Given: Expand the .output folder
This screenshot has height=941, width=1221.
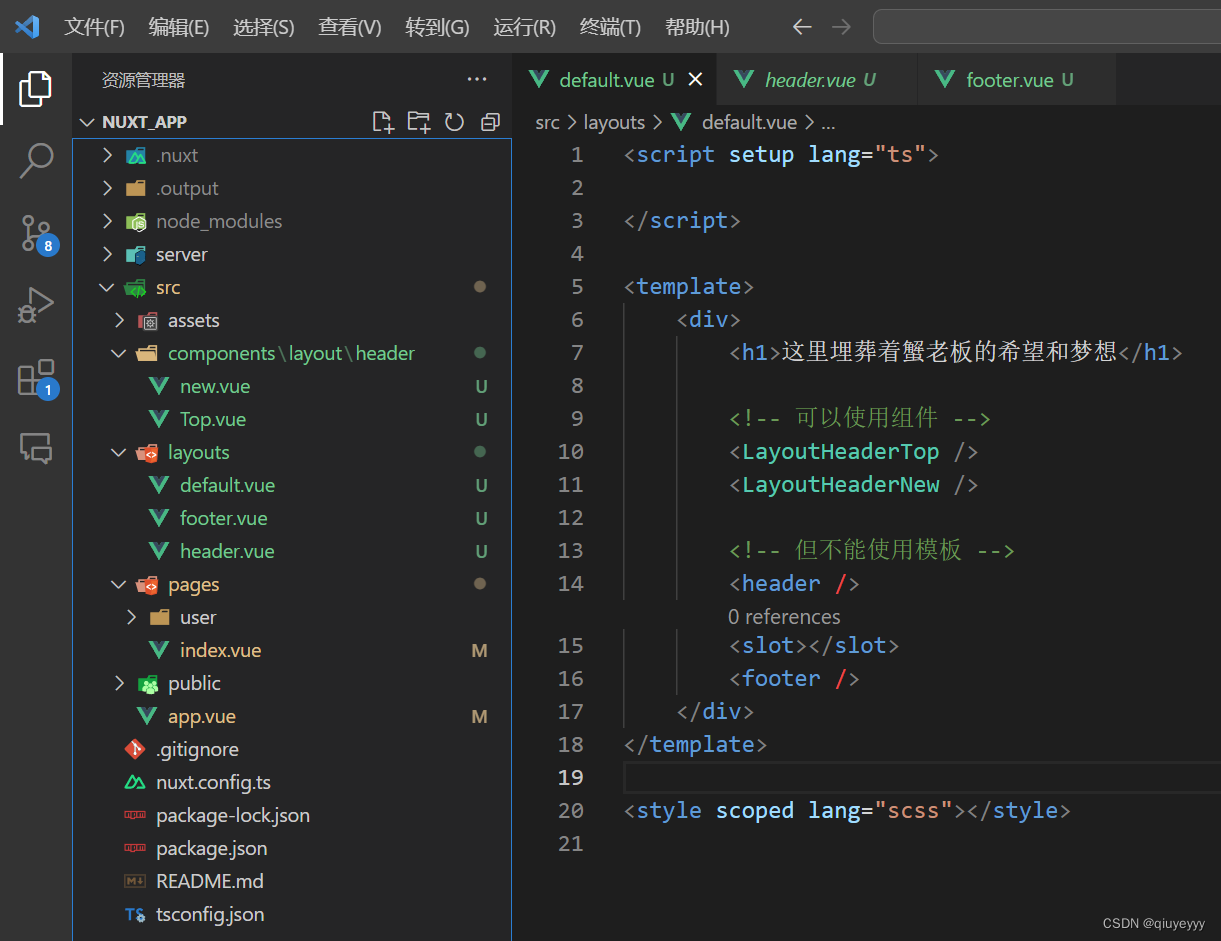Looking at the screenshot, I should [x=108, y=189].
